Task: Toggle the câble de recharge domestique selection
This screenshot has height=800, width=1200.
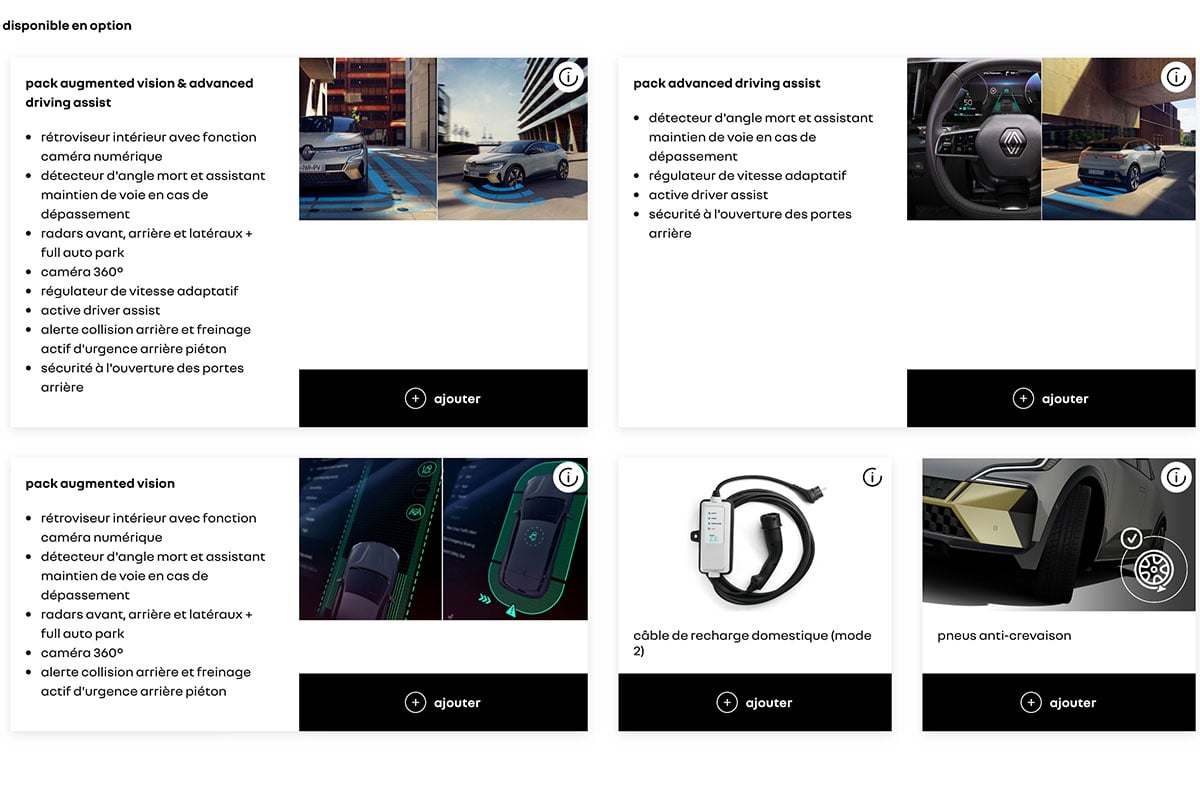Action: (x=755, y=702)
